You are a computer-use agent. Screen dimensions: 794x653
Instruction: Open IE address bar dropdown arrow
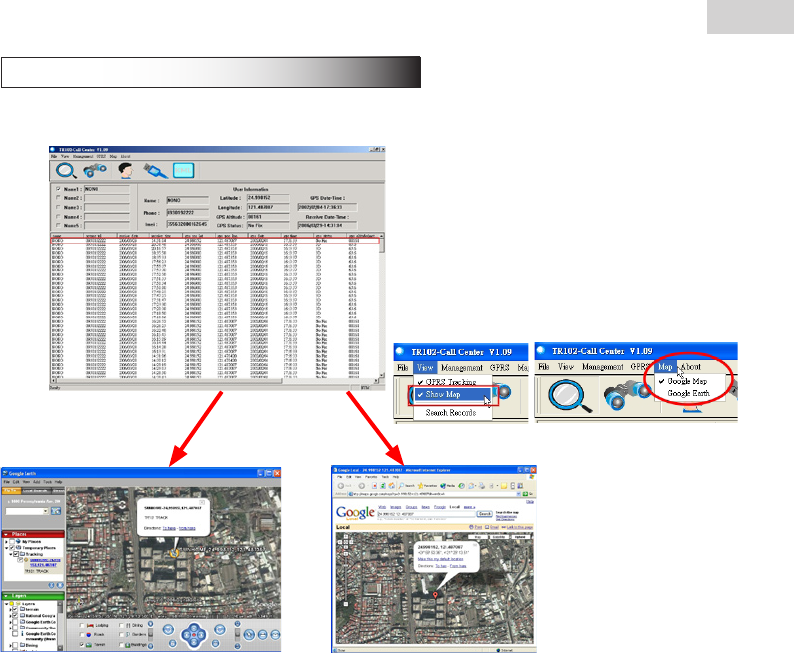click(x=519, y=494)
